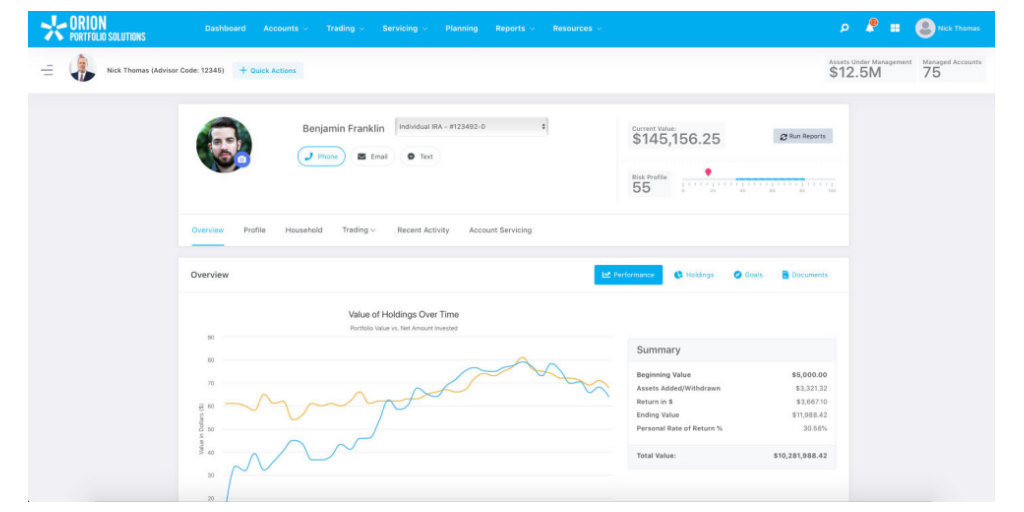Open Nick Thomas user avatar in header
Screen dimensions: 1024x512
pos(925,28)
